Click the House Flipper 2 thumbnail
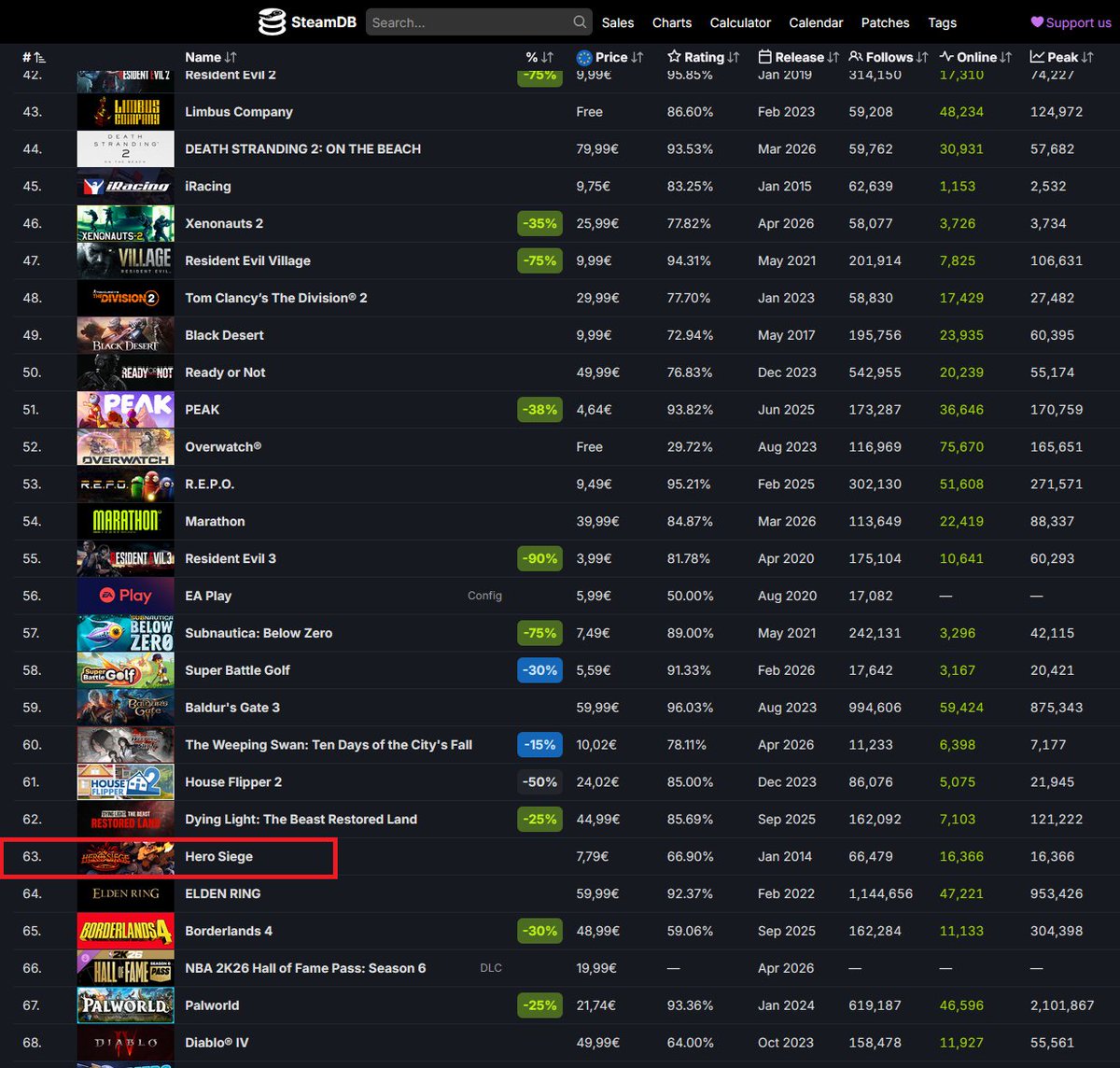 125,782
